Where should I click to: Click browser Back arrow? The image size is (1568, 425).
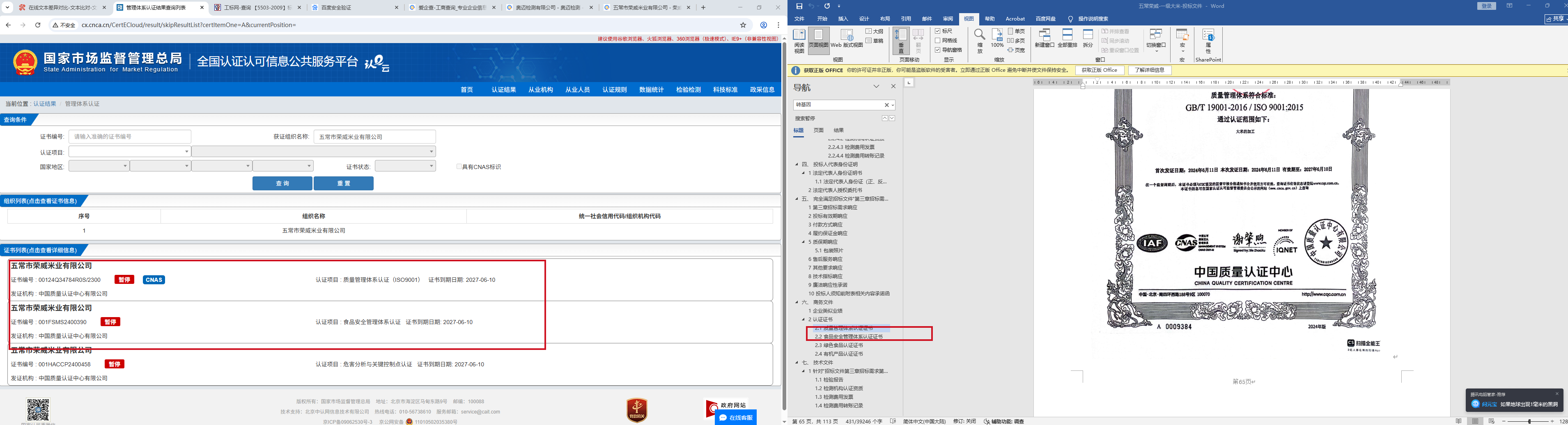8,25
